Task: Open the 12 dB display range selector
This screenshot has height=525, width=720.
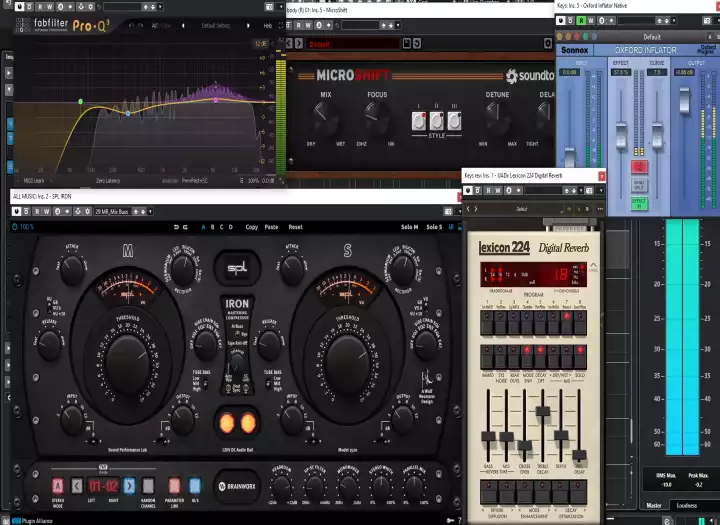Action: (x=260, y=44)
